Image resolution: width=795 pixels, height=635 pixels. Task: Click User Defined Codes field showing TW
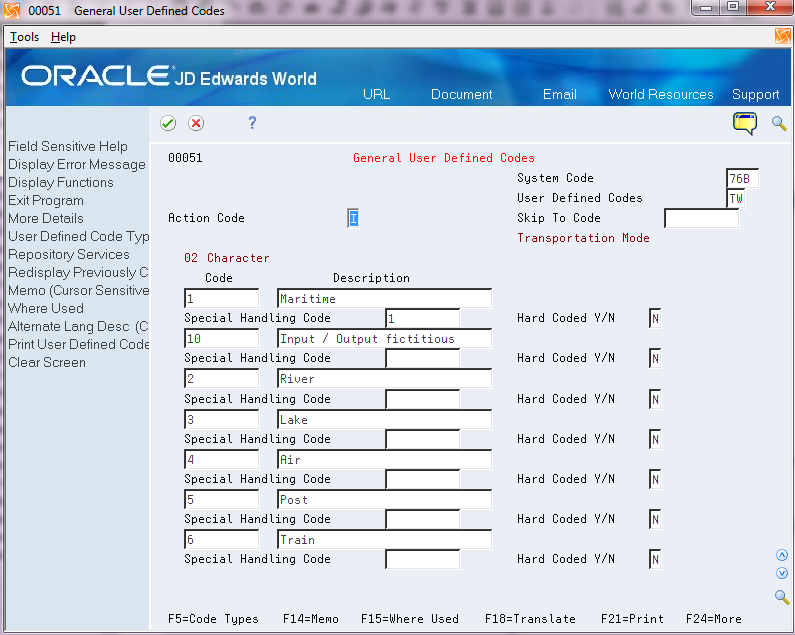(x=736, y=198)
